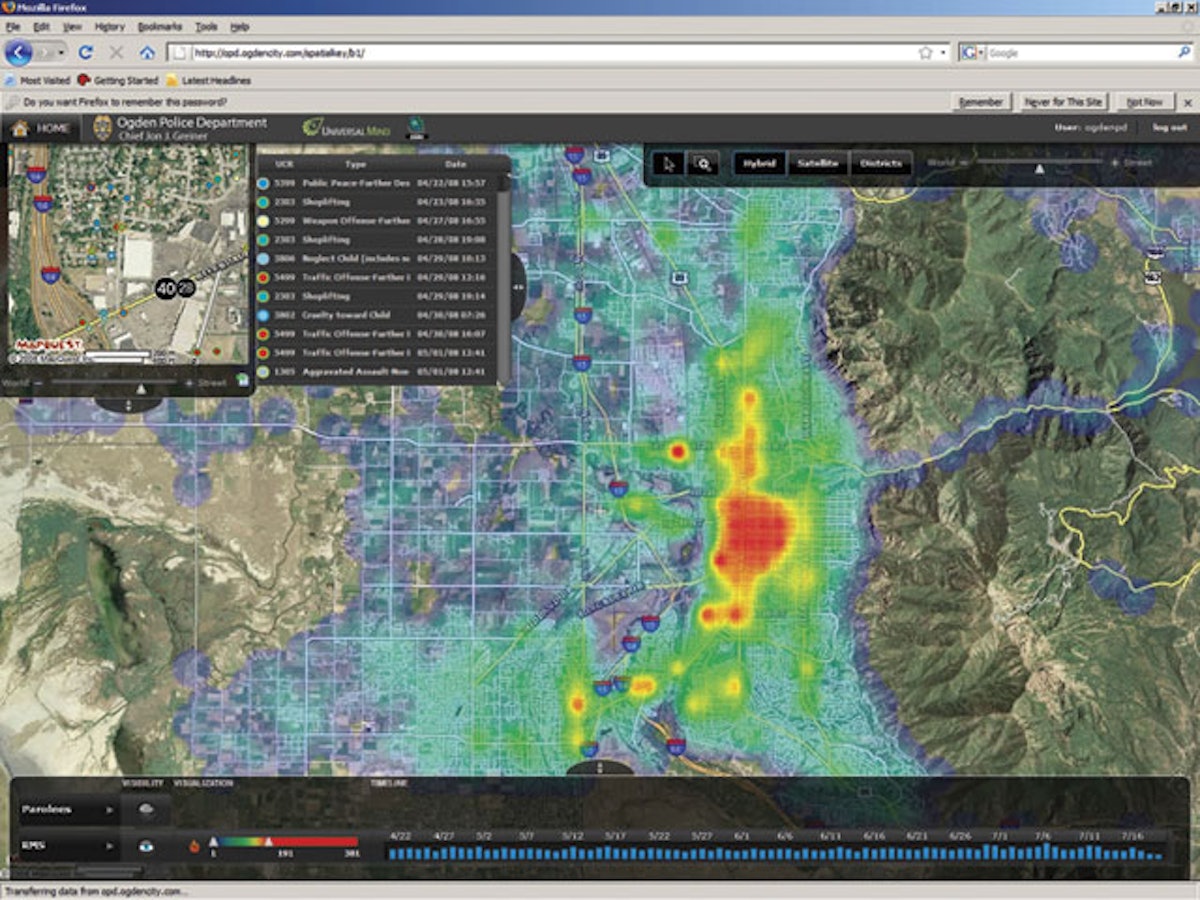Click the Never for This Site button
Viewport: 1200px width, 900px height.
pos(1064,102)
